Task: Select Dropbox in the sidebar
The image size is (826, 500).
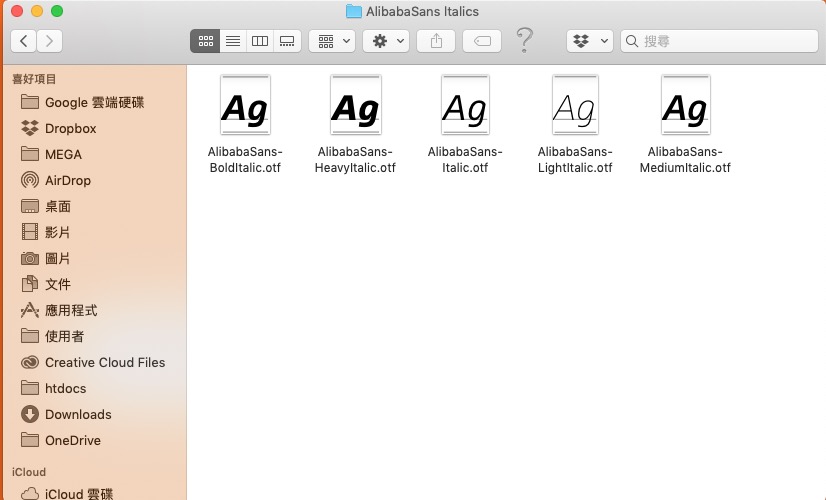Action: [x=94, y=128]
